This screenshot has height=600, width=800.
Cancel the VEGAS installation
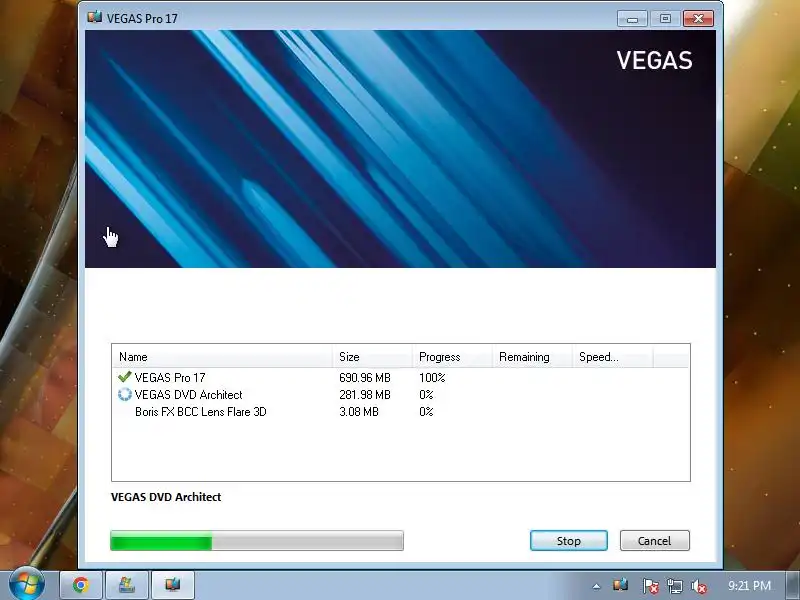[x=655, y=540]
